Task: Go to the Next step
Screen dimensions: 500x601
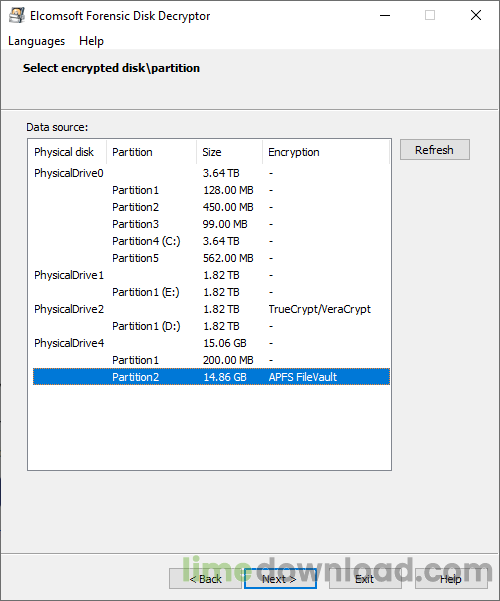Action: [x=280, y=578]
